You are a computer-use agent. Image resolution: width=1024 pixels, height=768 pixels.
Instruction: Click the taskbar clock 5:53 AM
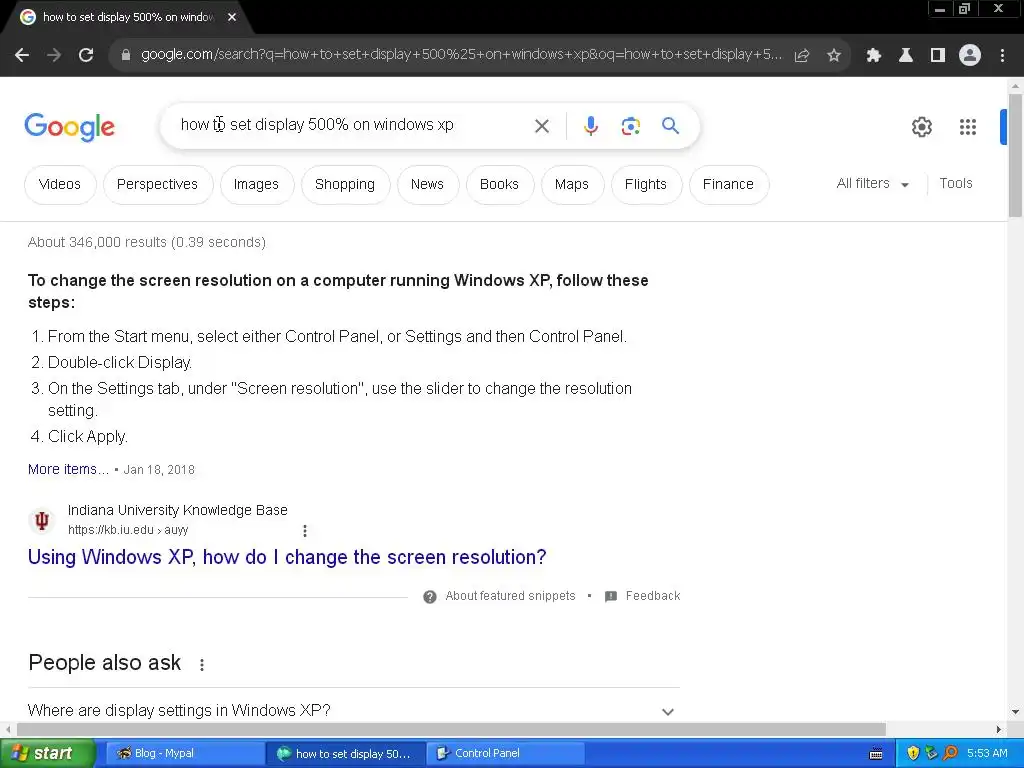tap(987, 754)
